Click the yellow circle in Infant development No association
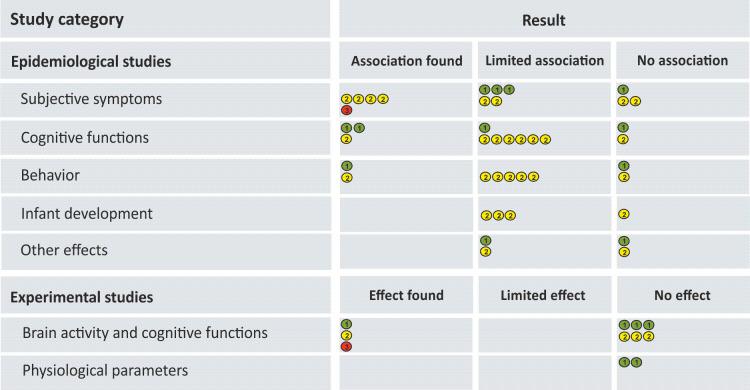This screenshot has width=750, height=390. (623, 214)
